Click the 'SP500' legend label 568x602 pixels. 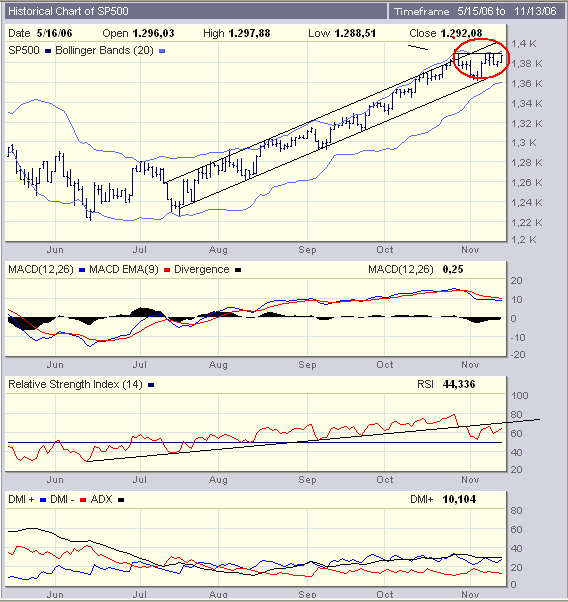(x=24, y=51)
